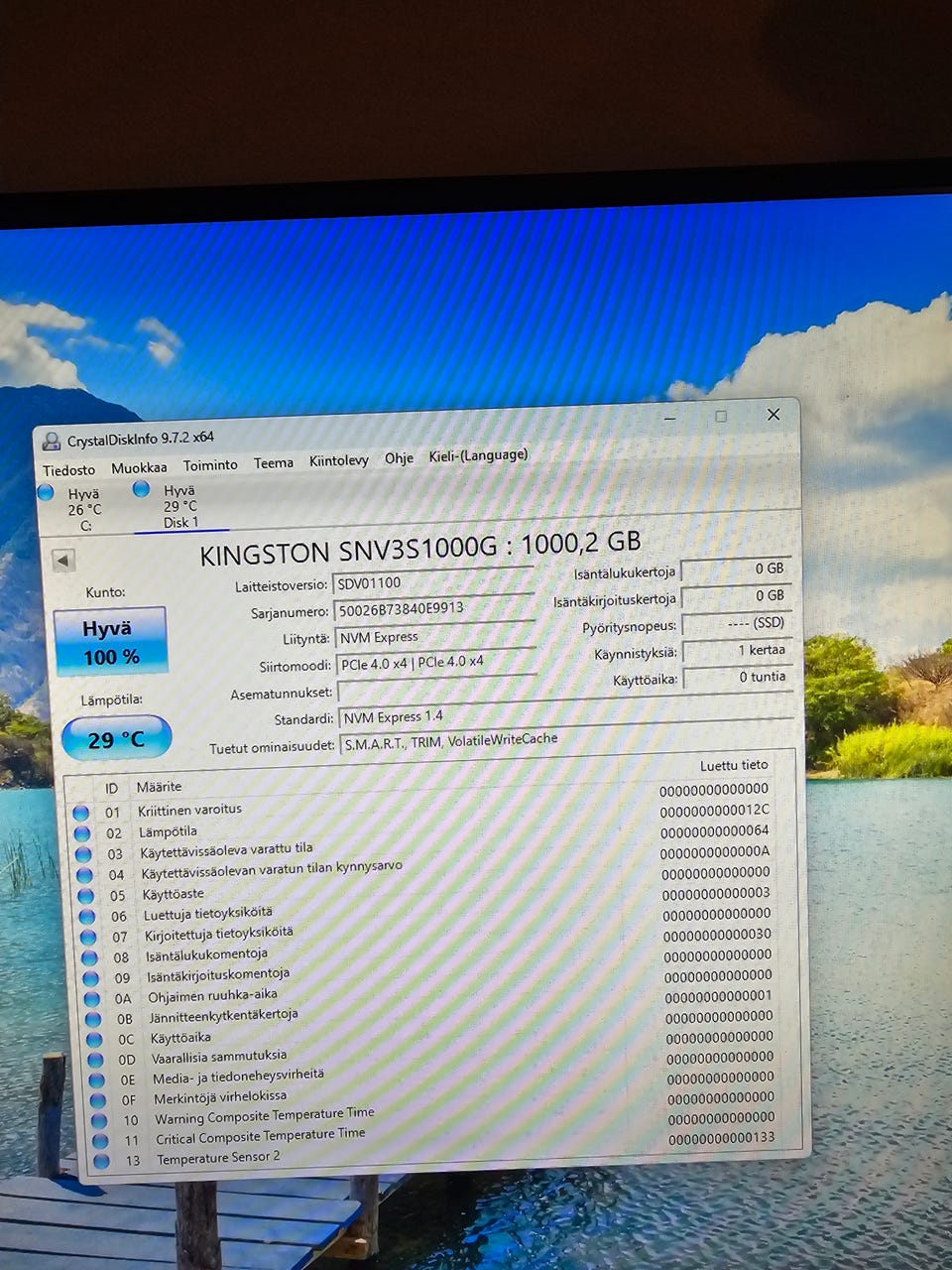Screen dimensions: 952x1270
Task: Click status icon of Luettuja tietoyksiköitä row
Action: (x=86, y=917)
